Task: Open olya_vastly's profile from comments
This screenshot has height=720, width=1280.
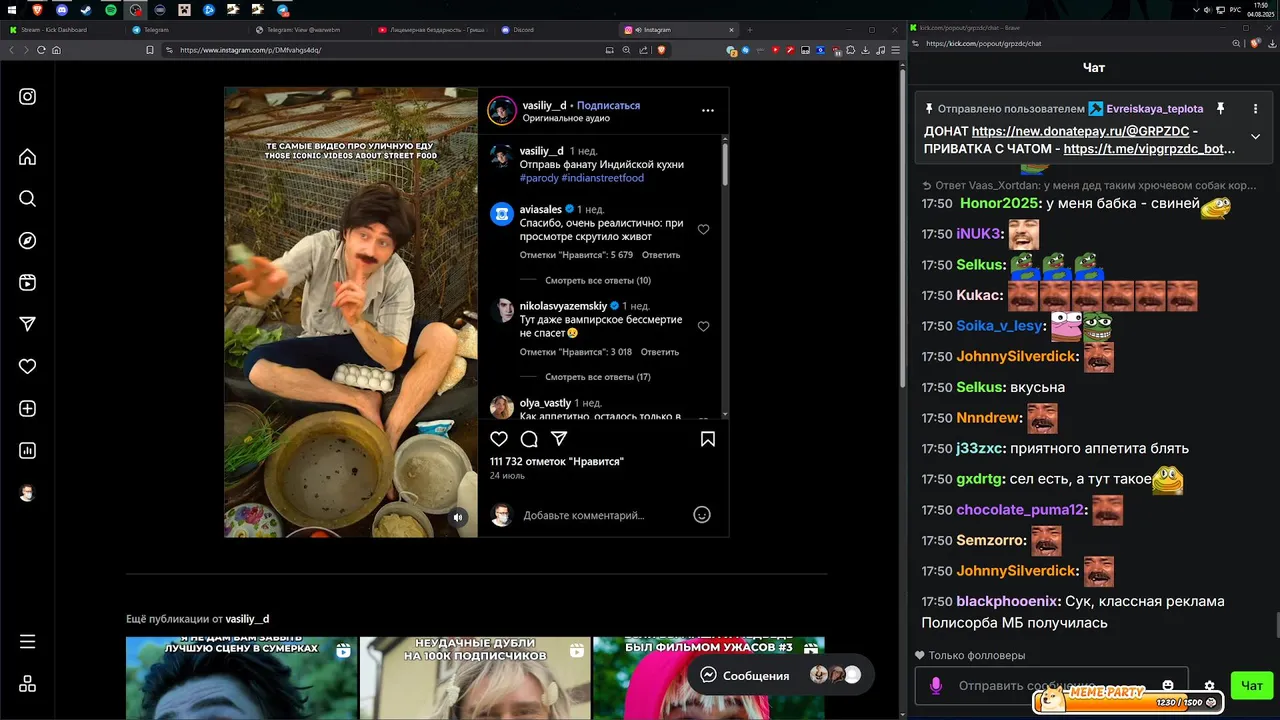Action: 545,403
